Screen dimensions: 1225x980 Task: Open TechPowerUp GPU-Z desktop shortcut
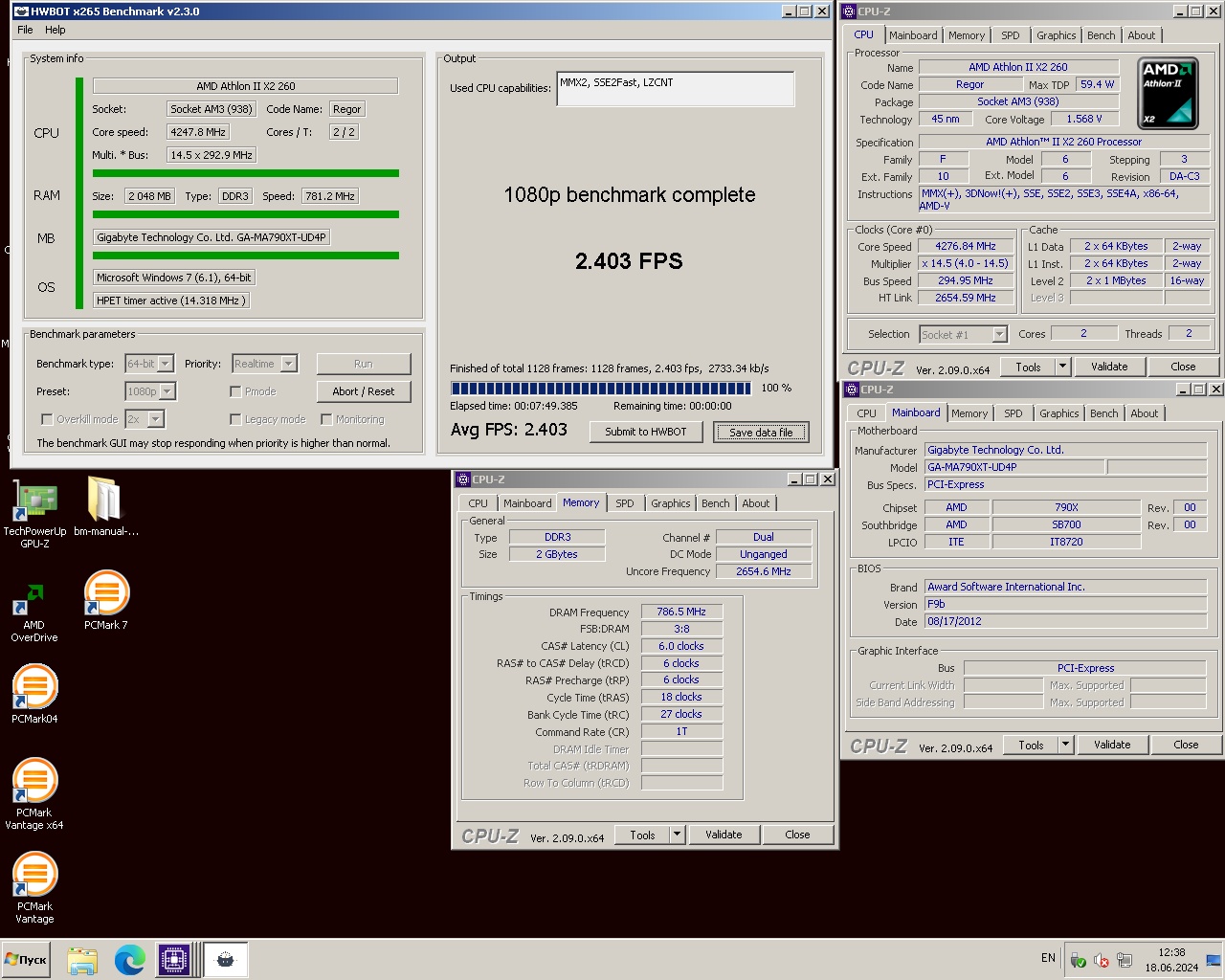34,512
